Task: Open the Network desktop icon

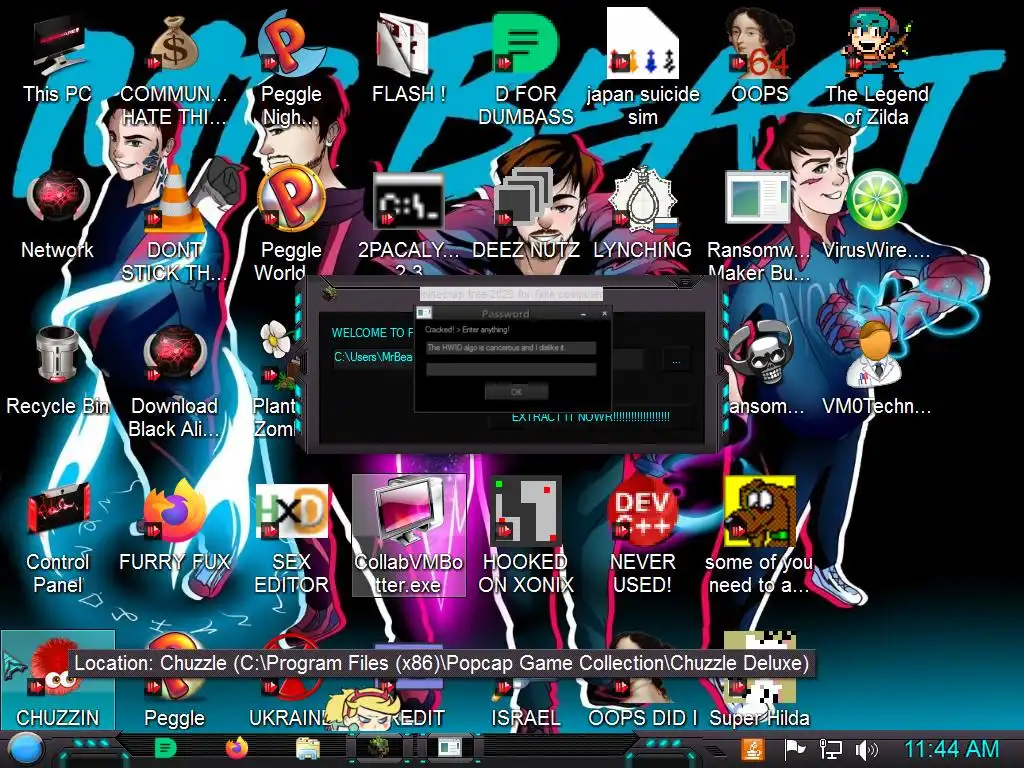Action: (x=57, y=214)
